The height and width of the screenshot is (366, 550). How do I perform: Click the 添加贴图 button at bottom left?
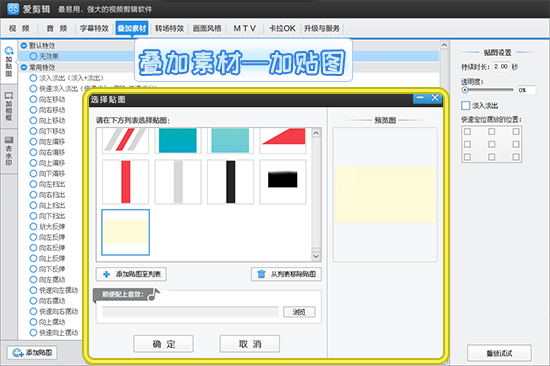[32, 353]
